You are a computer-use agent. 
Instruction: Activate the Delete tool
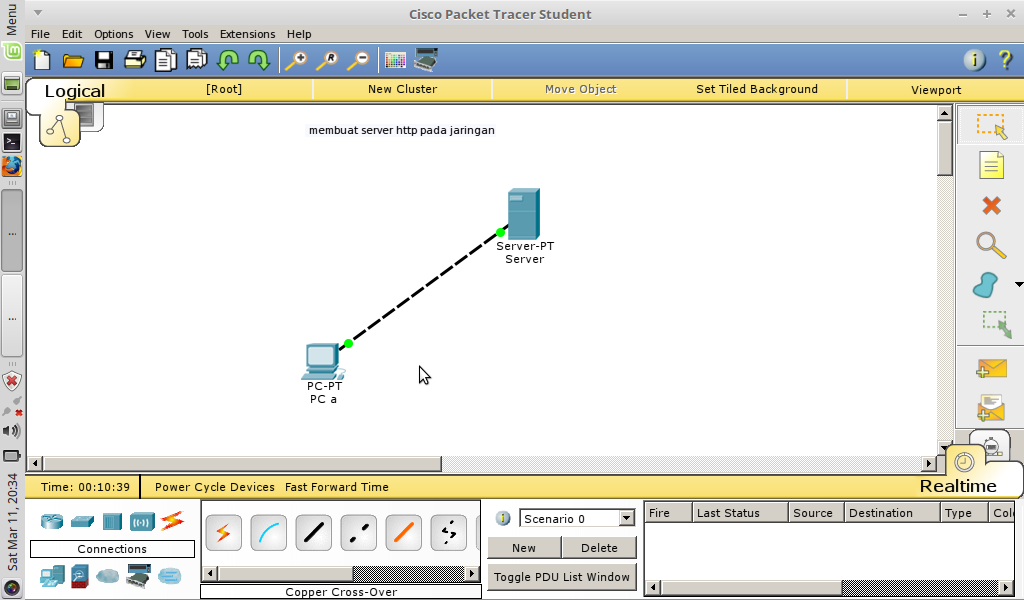(x=991, y=205)
